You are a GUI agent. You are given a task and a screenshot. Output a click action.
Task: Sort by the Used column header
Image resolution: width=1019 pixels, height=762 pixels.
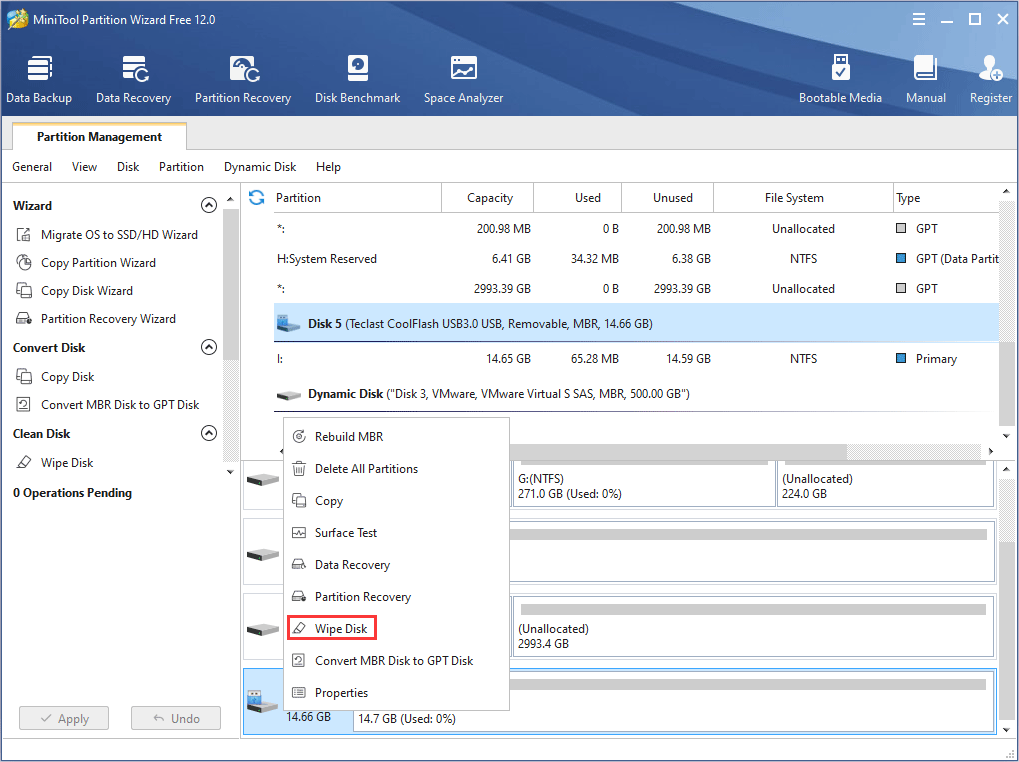578,197
